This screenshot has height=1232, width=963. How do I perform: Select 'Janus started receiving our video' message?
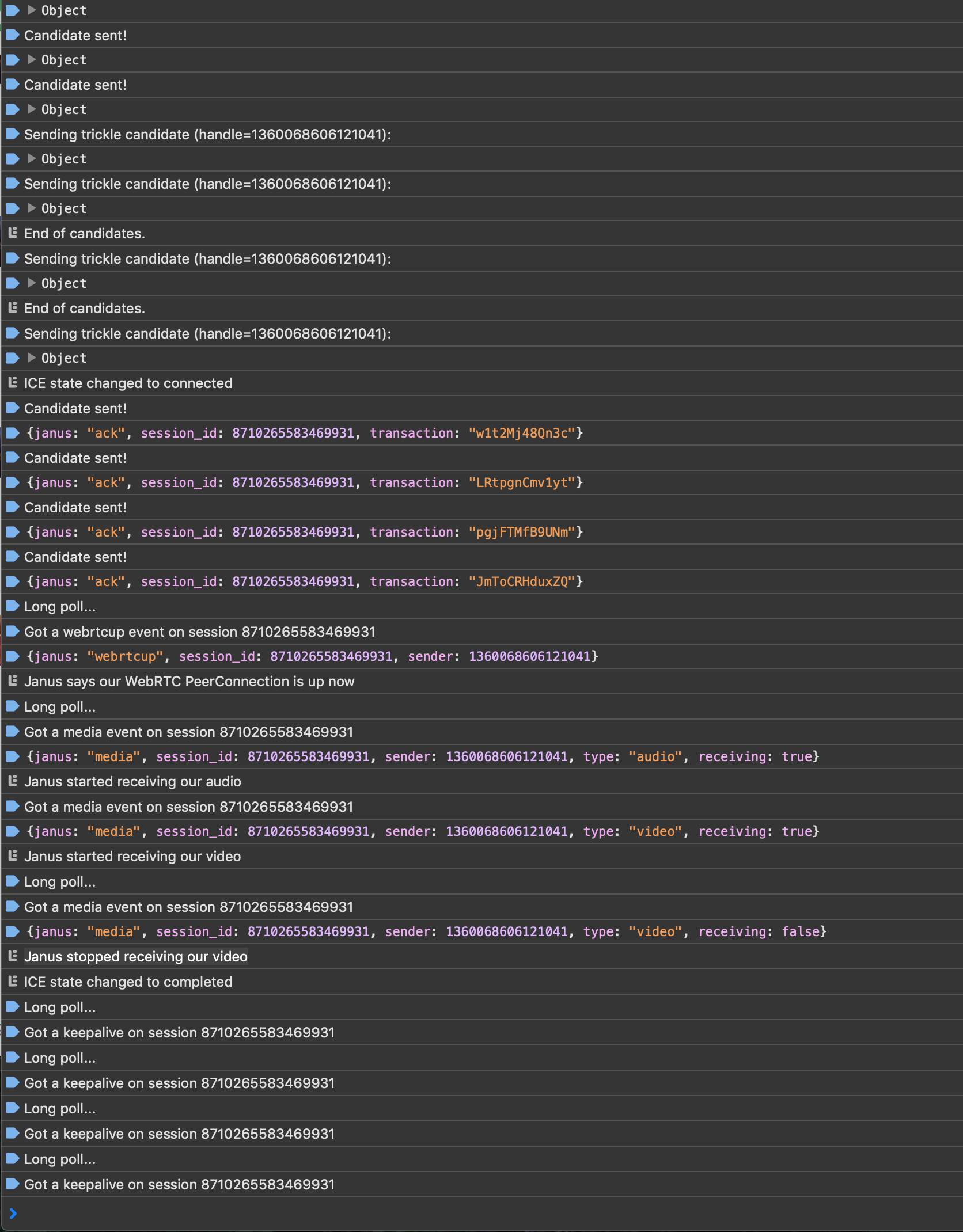coord(132,857)
